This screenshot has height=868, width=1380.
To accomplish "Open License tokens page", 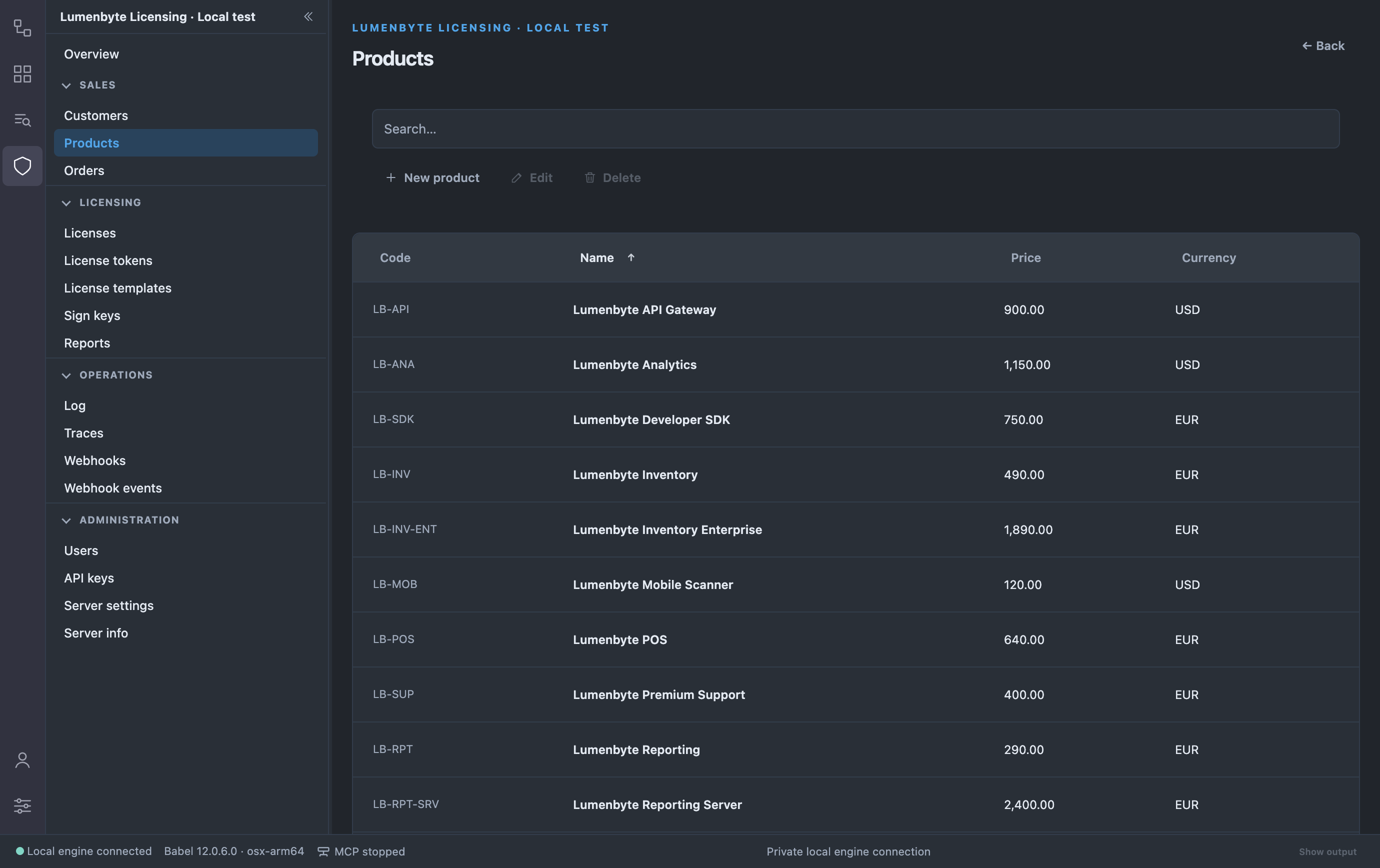I will [x=185, y=260].
